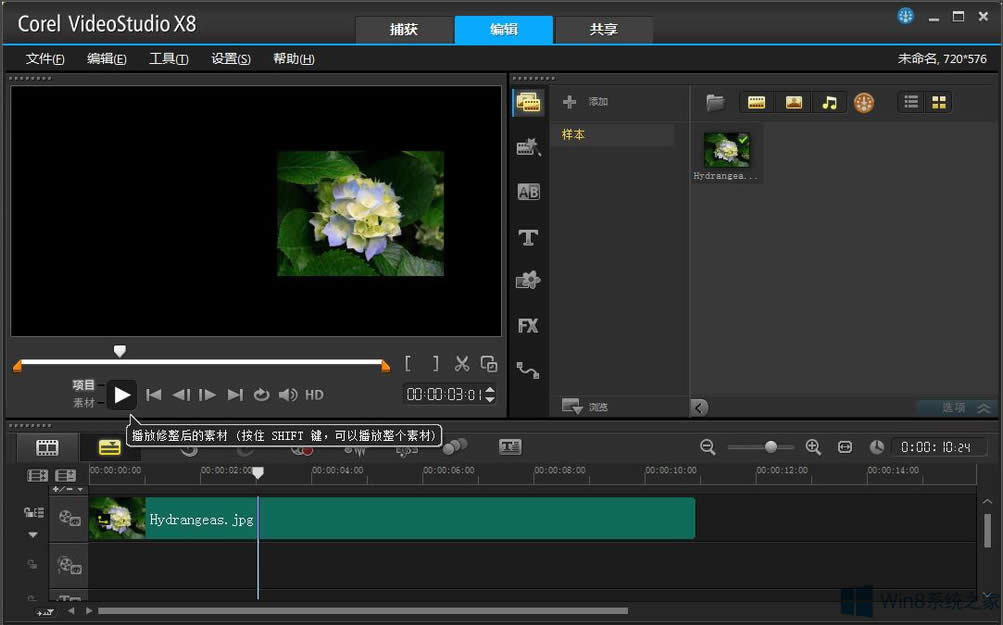Screen dimensions: 1003x625
Task: Select Hydrangeas thumbnail in media library
Action: click(726, 150)
